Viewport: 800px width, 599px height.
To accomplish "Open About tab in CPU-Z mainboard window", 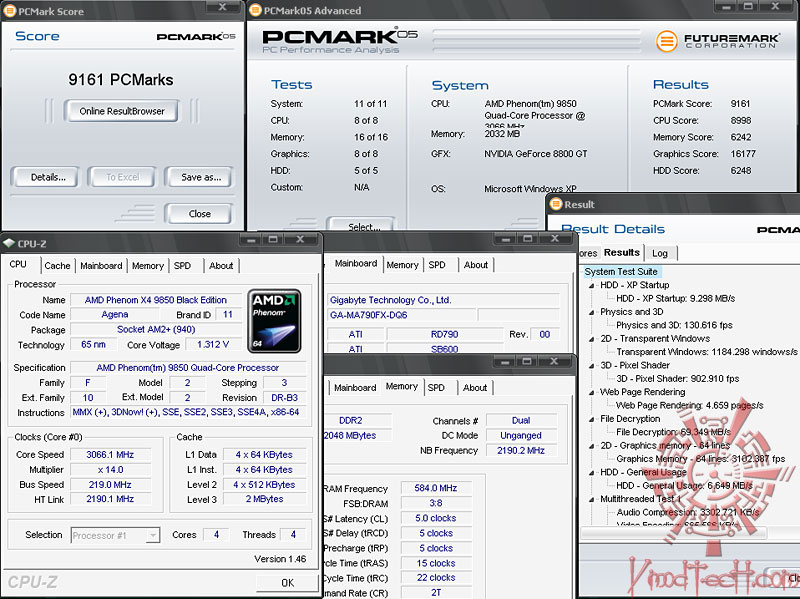I will tap(476, 265).
